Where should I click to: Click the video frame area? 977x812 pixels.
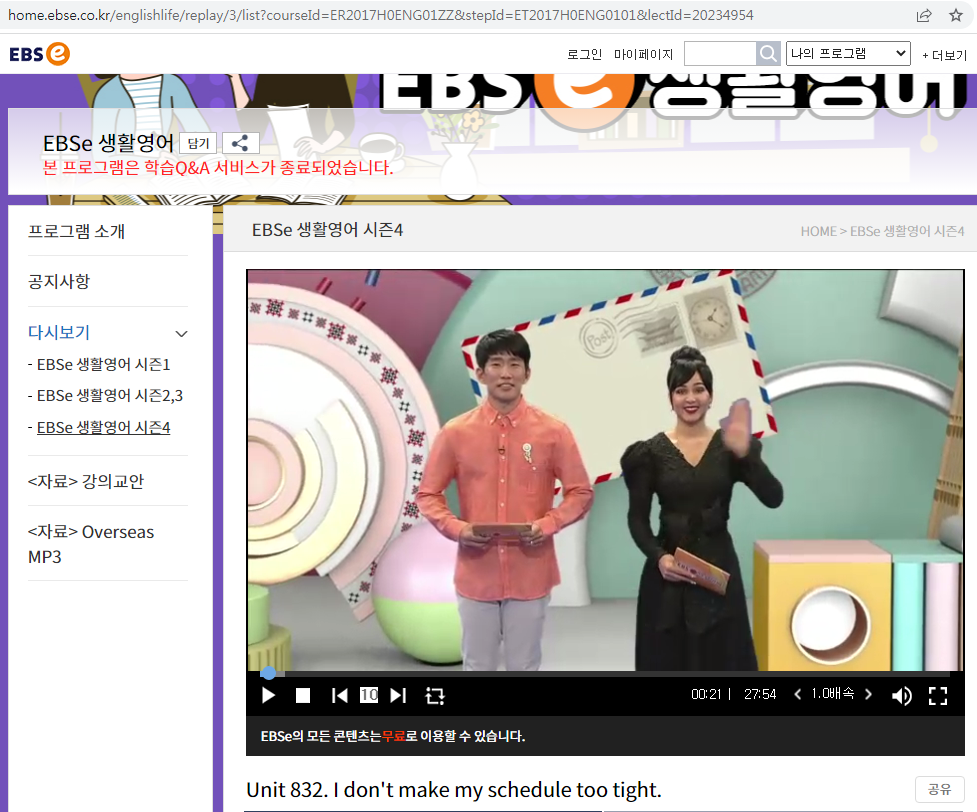(x=605, y=470)
